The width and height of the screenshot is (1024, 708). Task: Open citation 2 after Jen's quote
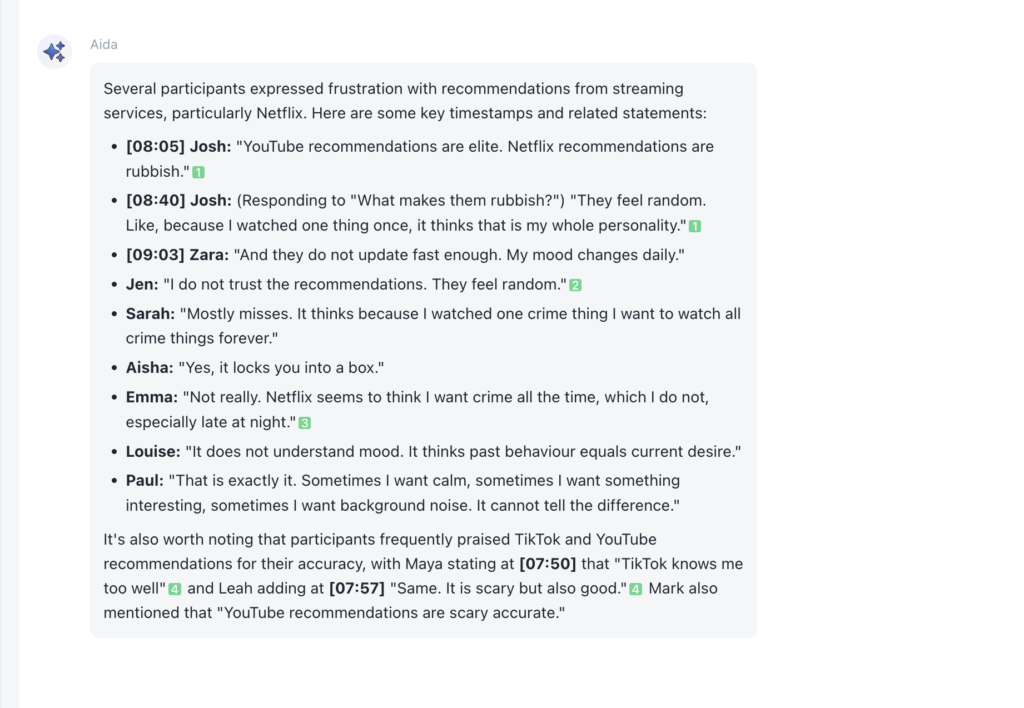click(575, 286)
